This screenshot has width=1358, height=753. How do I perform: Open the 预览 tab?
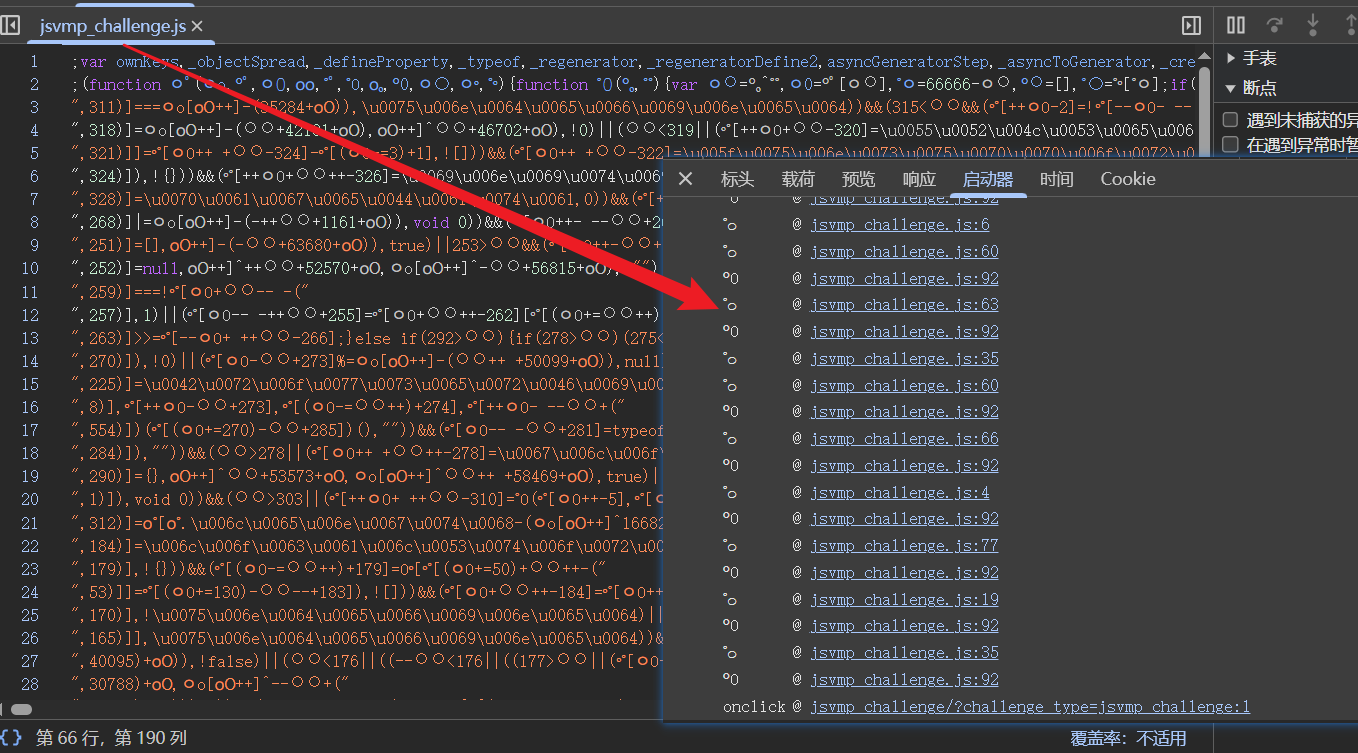click(858, 179)
